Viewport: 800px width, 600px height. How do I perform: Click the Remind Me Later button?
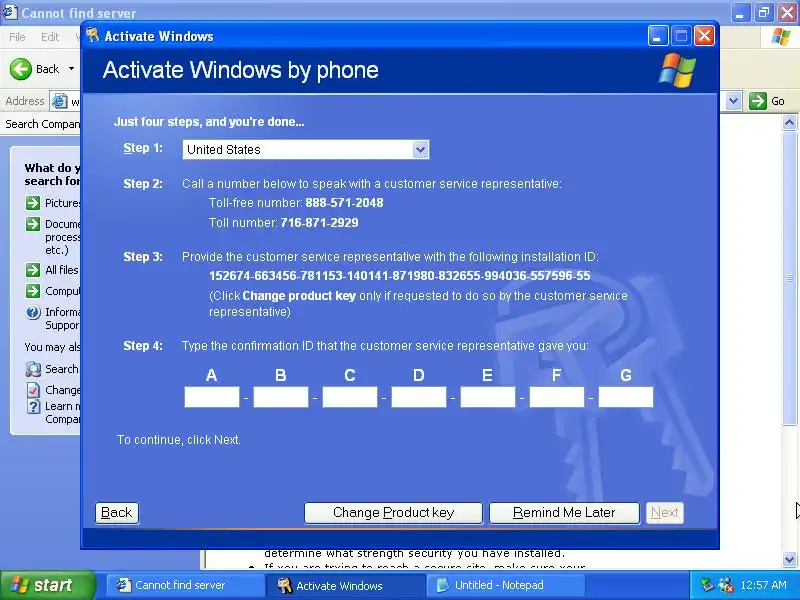point(564,513)
